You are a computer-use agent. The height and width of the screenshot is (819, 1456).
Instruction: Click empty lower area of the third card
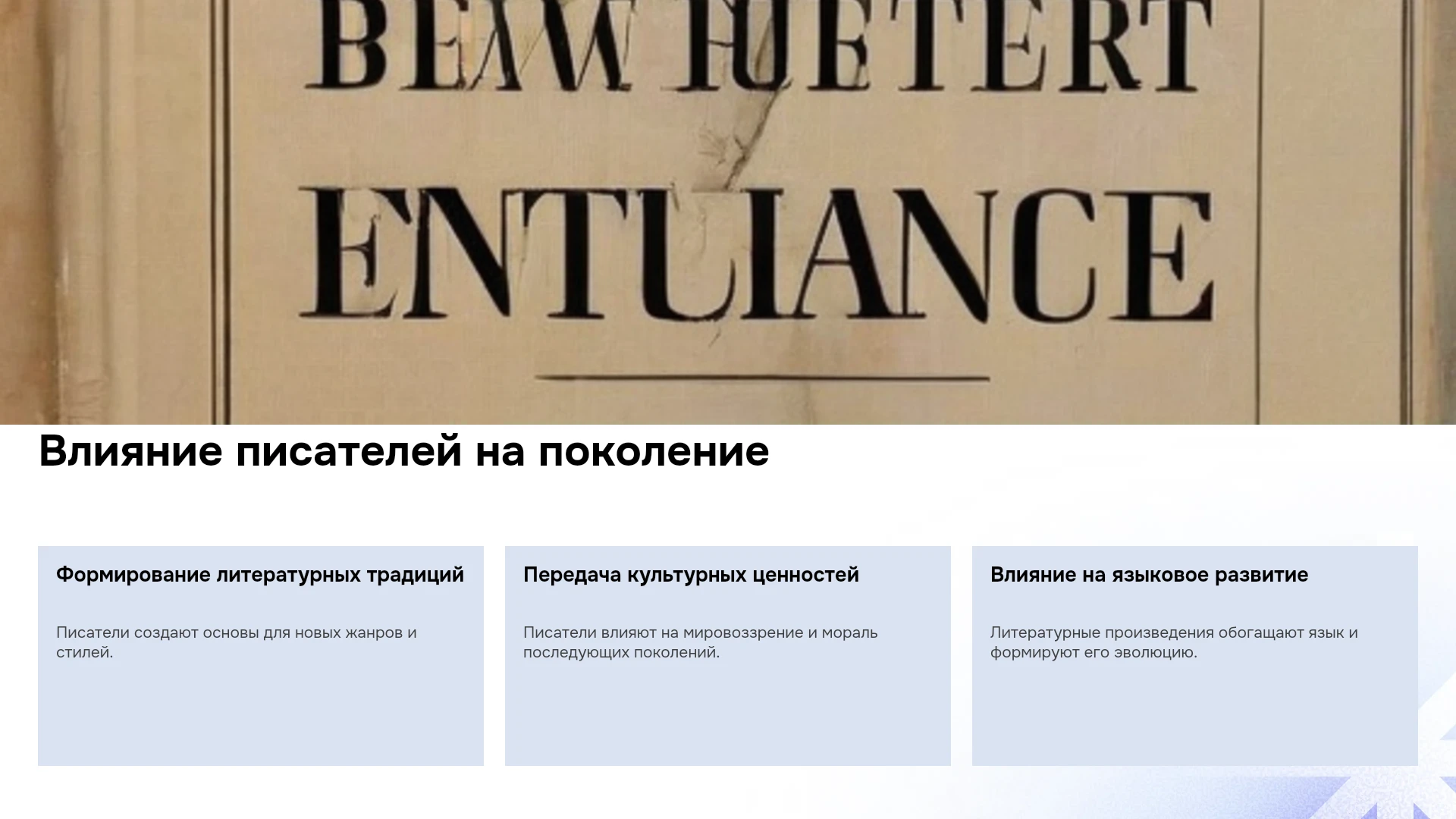point(1194,713)
